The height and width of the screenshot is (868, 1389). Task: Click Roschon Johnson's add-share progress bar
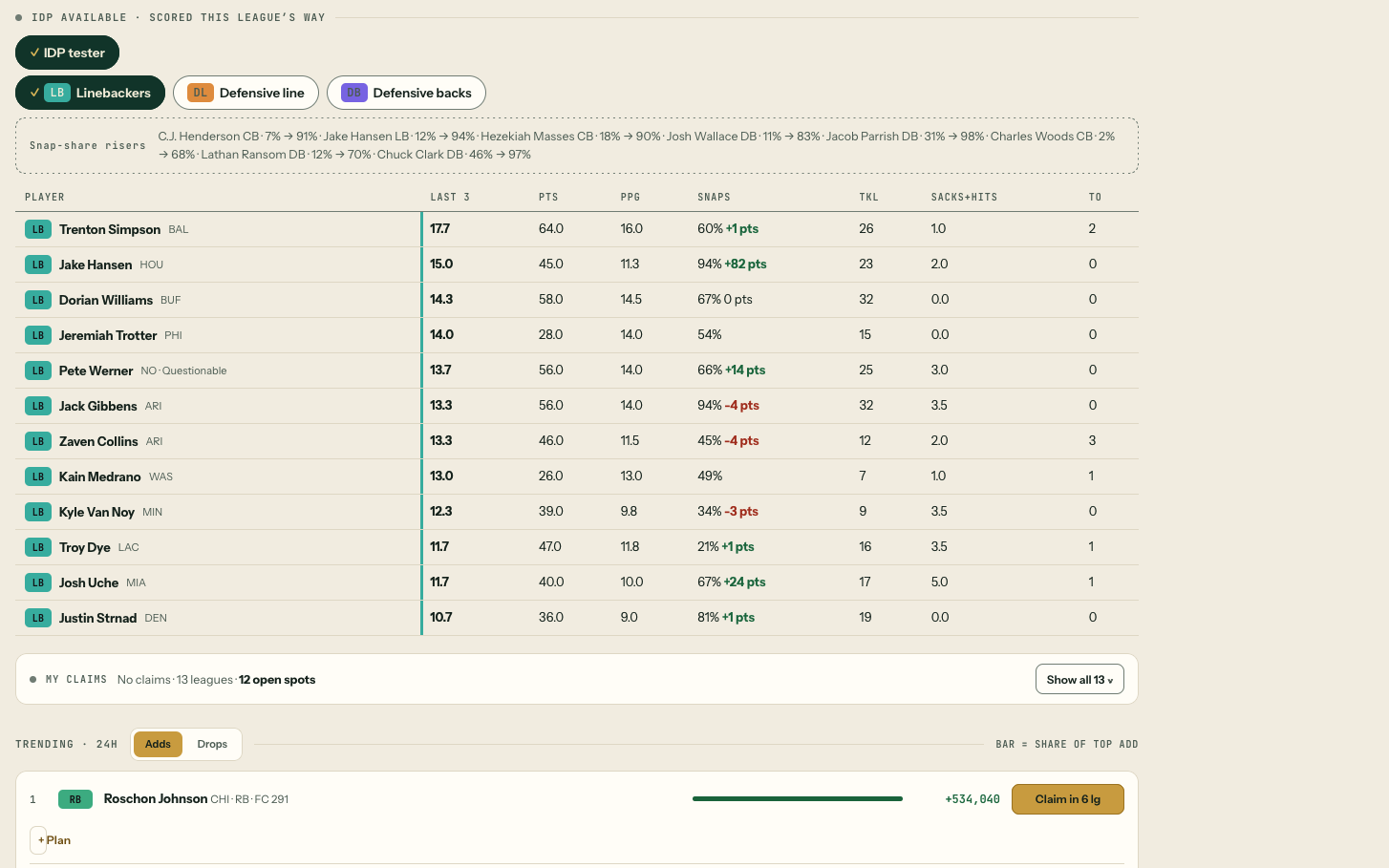point(798,798)
